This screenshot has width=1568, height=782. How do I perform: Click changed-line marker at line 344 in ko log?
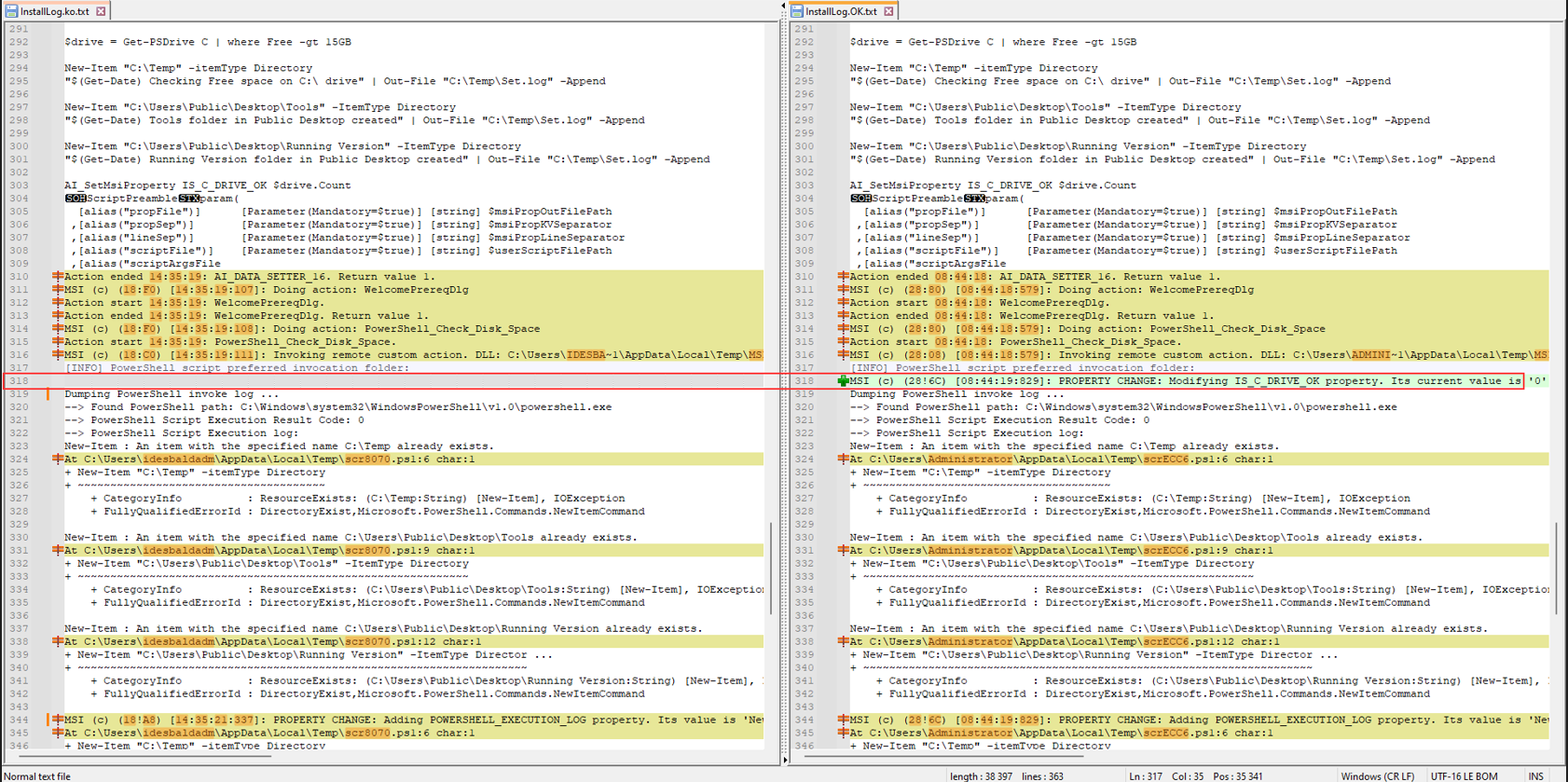point(58,720)
